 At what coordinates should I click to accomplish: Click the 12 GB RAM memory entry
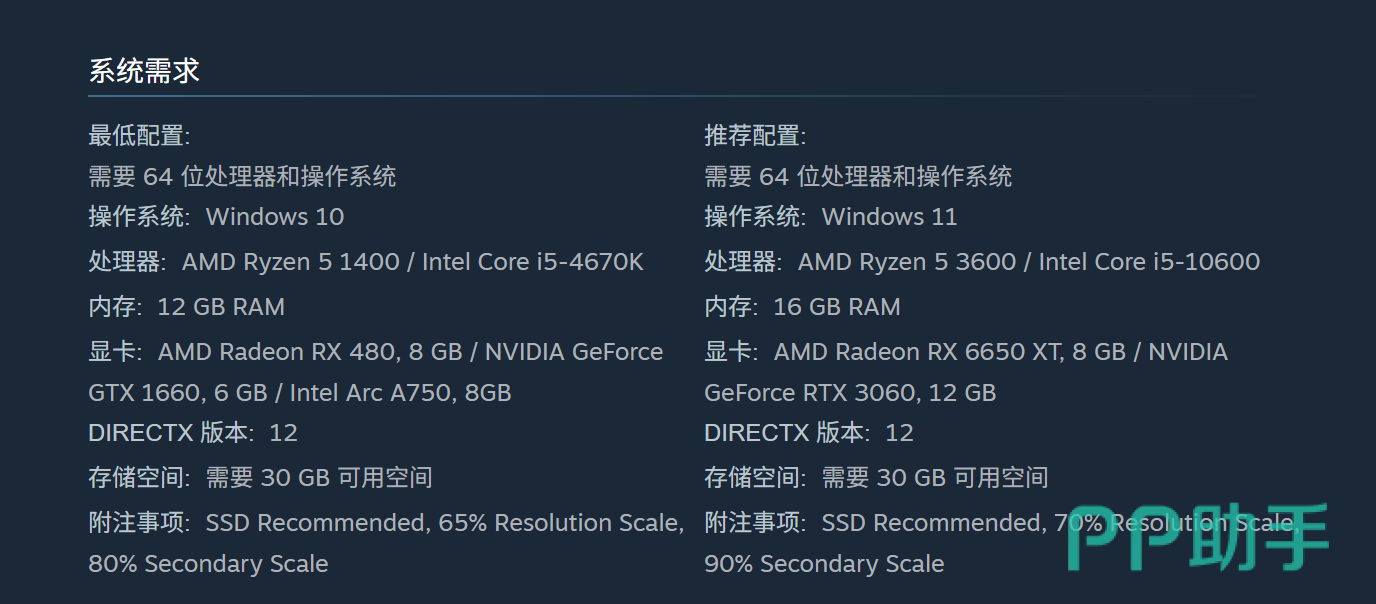[221, 307]
